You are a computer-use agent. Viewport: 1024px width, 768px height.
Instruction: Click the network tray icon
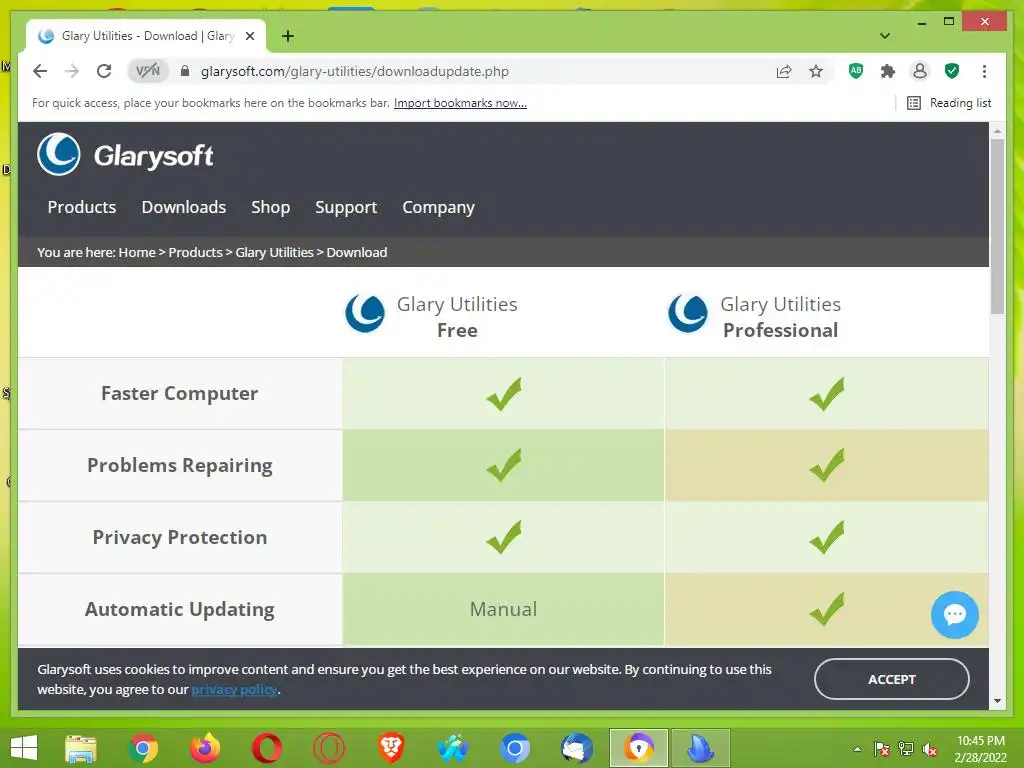[906, 749]
